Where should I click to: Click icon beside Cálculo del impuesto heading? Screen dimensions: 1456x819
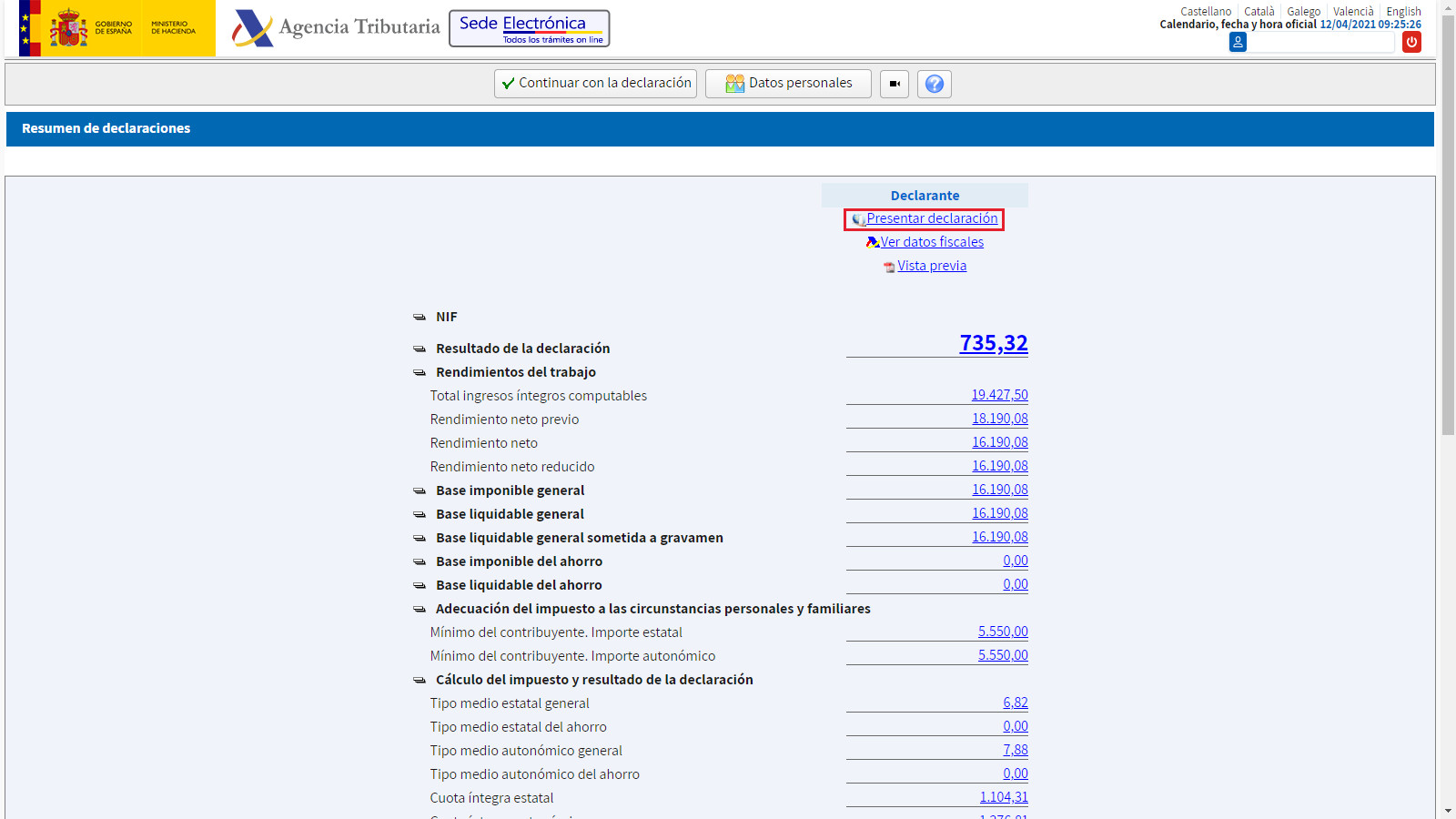pos(420,681)
